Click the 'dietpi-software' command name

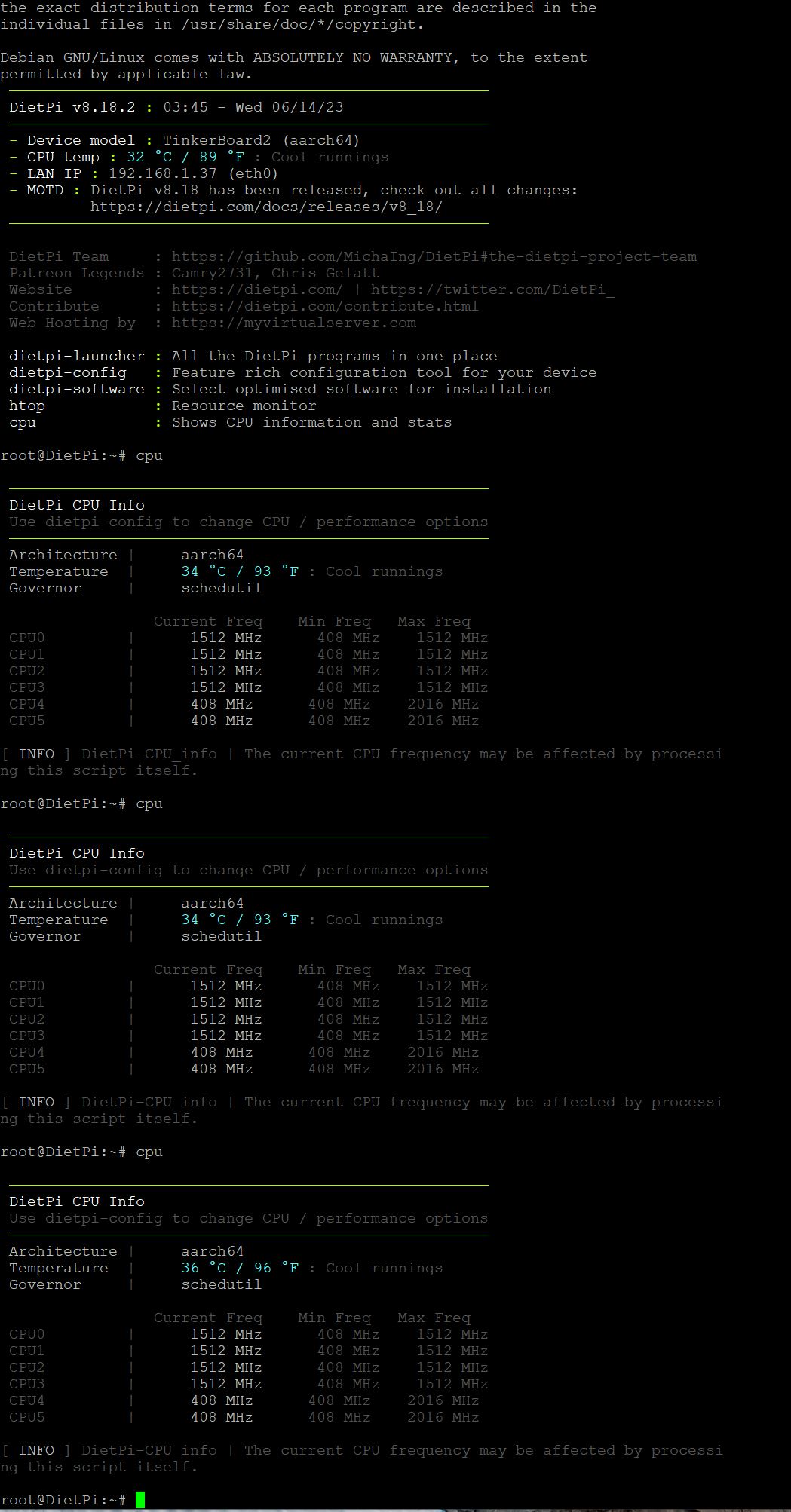click(77, 389)
